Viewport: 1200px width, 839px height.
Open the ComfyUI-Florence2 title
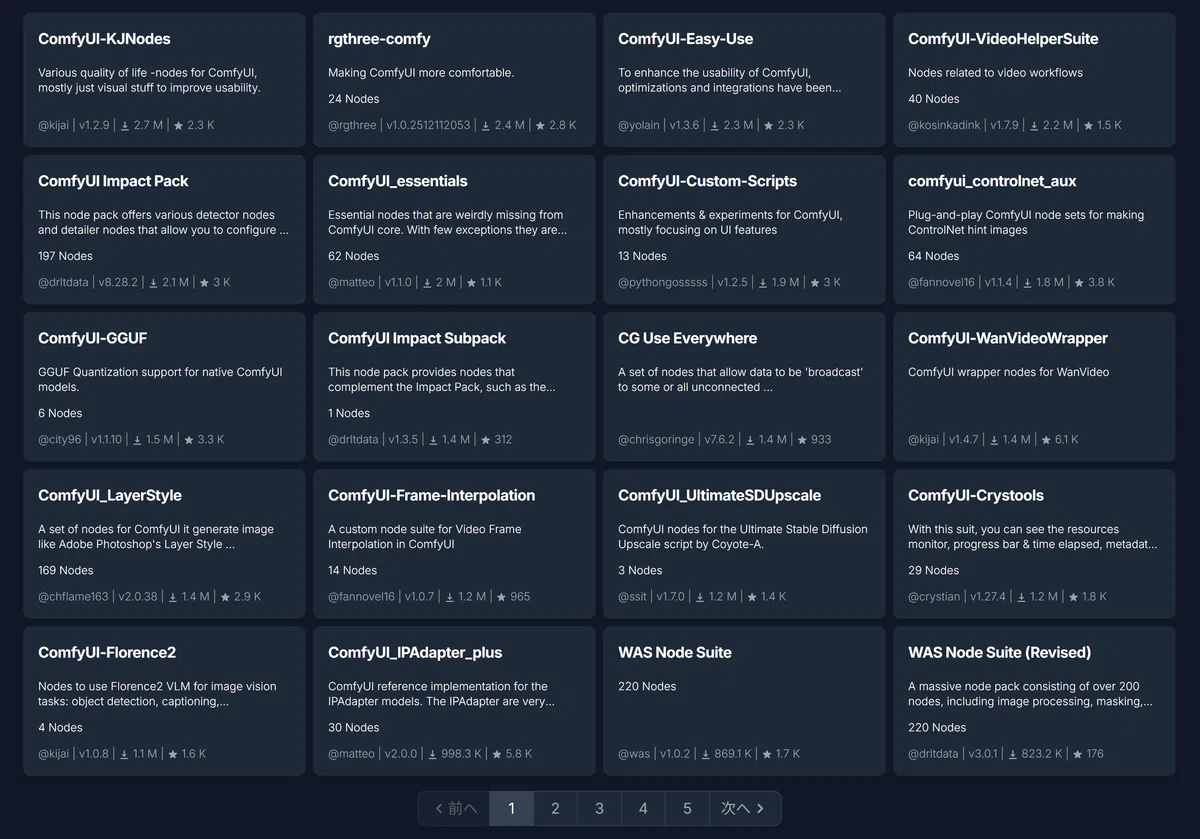107,652
